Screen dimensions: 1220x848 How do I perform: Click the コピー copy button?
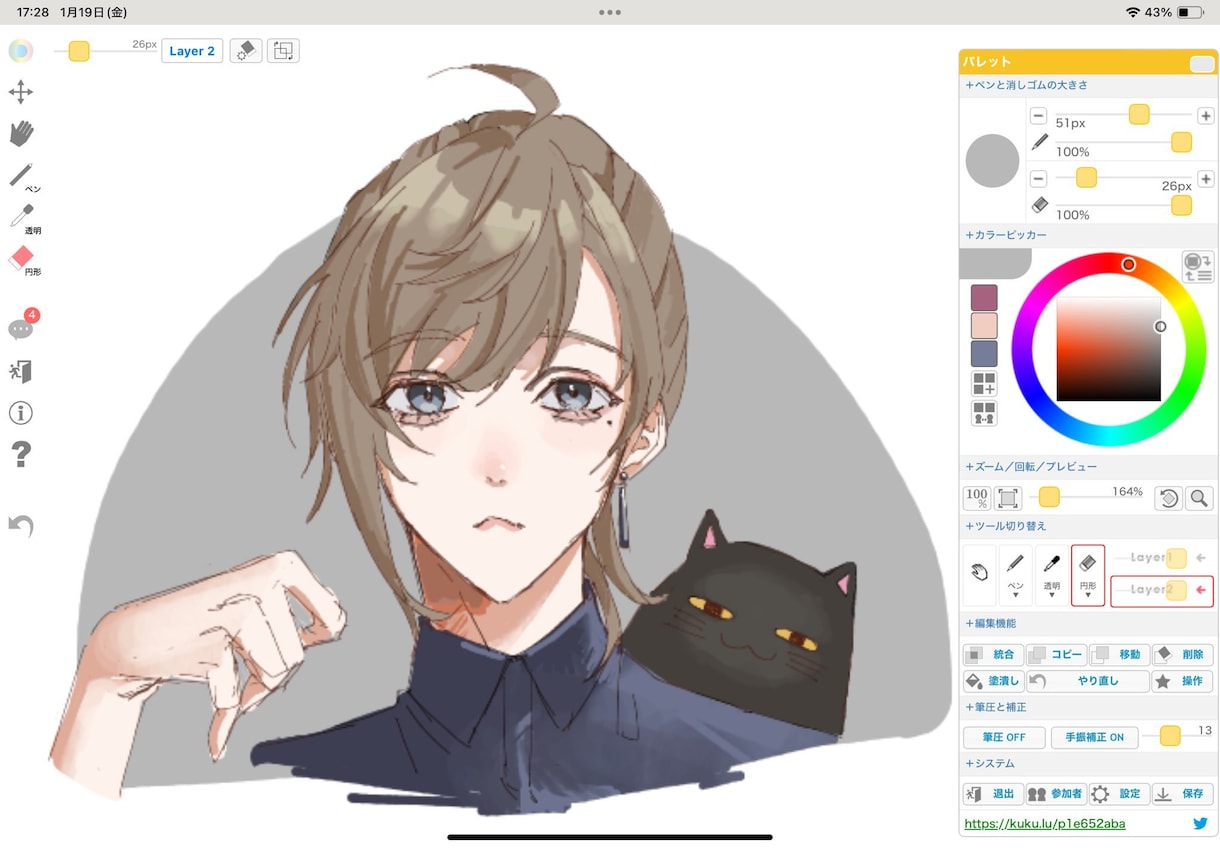click(x=1056, y=655)
